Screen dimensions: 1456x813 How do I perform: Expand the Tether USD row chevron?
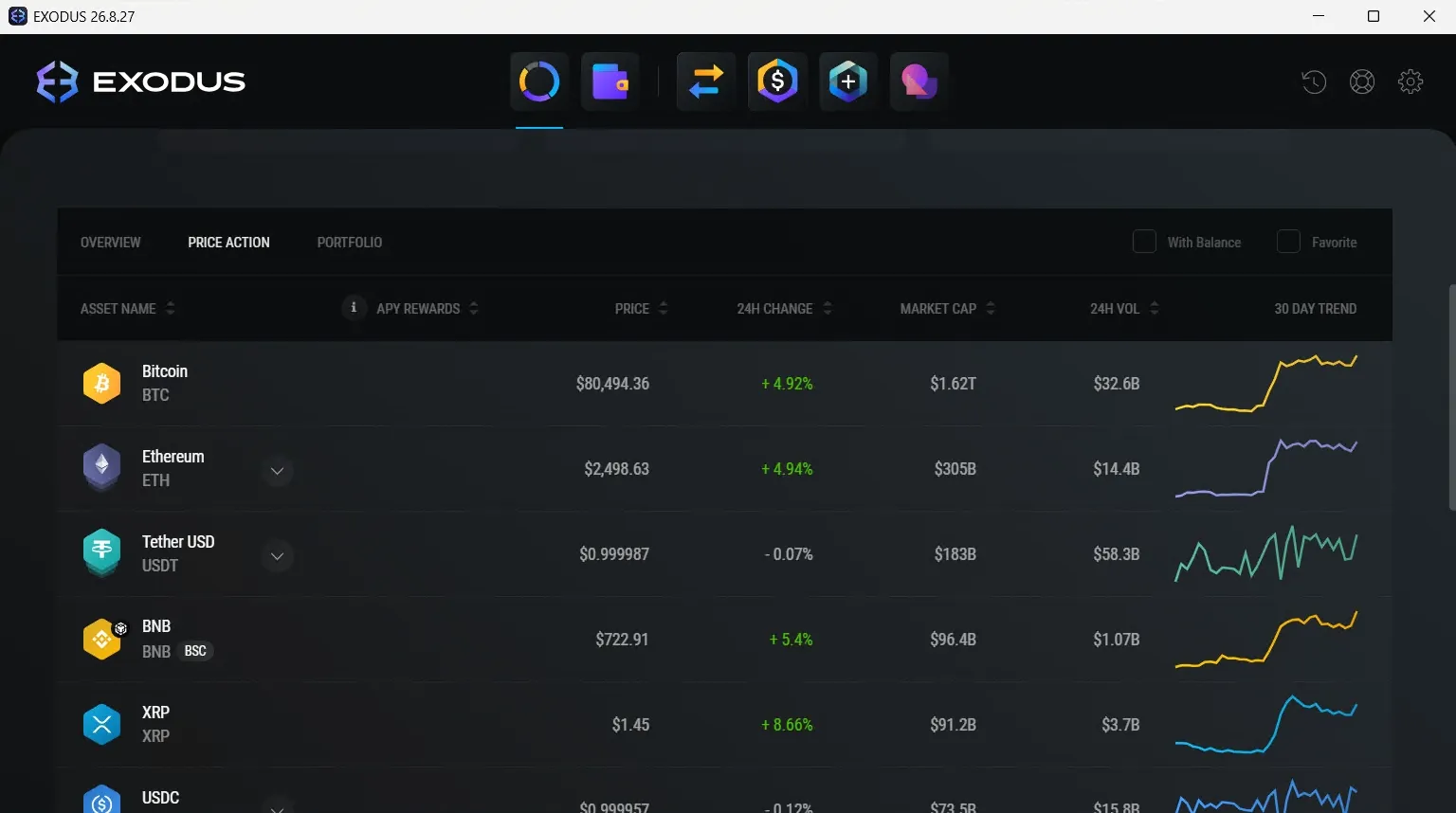click(x=277, y=556)
